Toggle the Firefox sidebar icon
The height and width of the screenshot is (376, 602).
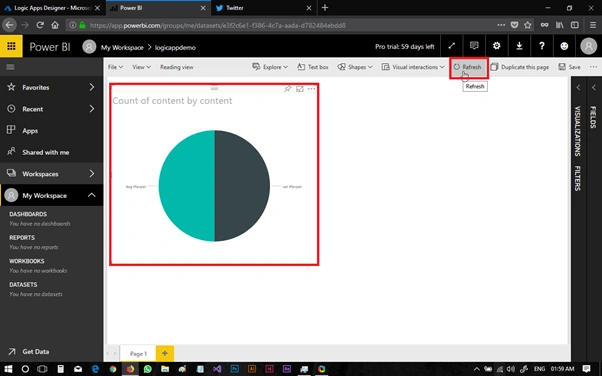pos(575,25)
